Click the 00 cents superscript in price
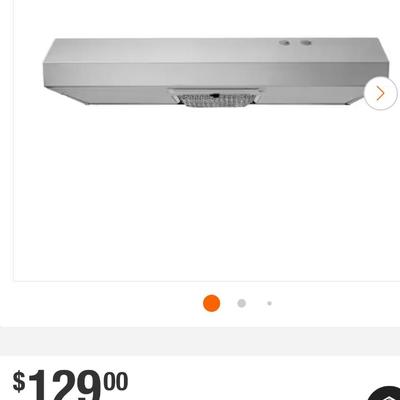This screenshot has width=400, height=400. [x=116, y=381]
